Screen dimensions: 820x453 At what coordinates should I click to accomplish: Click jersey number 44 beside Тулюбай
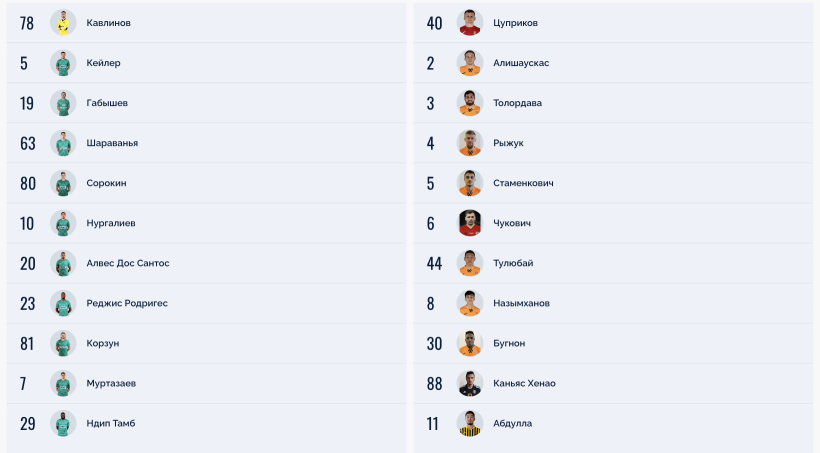[x=434, y=263]
